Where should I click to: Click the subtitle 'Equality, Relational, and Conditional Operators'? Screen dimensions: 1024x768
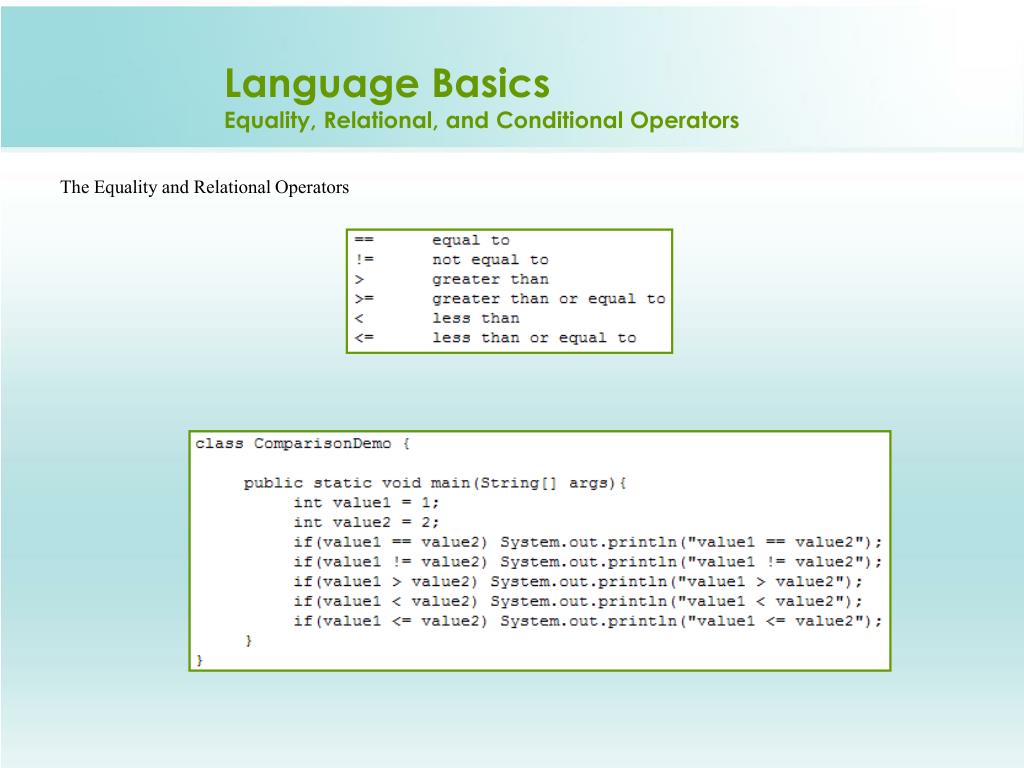[x=482, y=121]
